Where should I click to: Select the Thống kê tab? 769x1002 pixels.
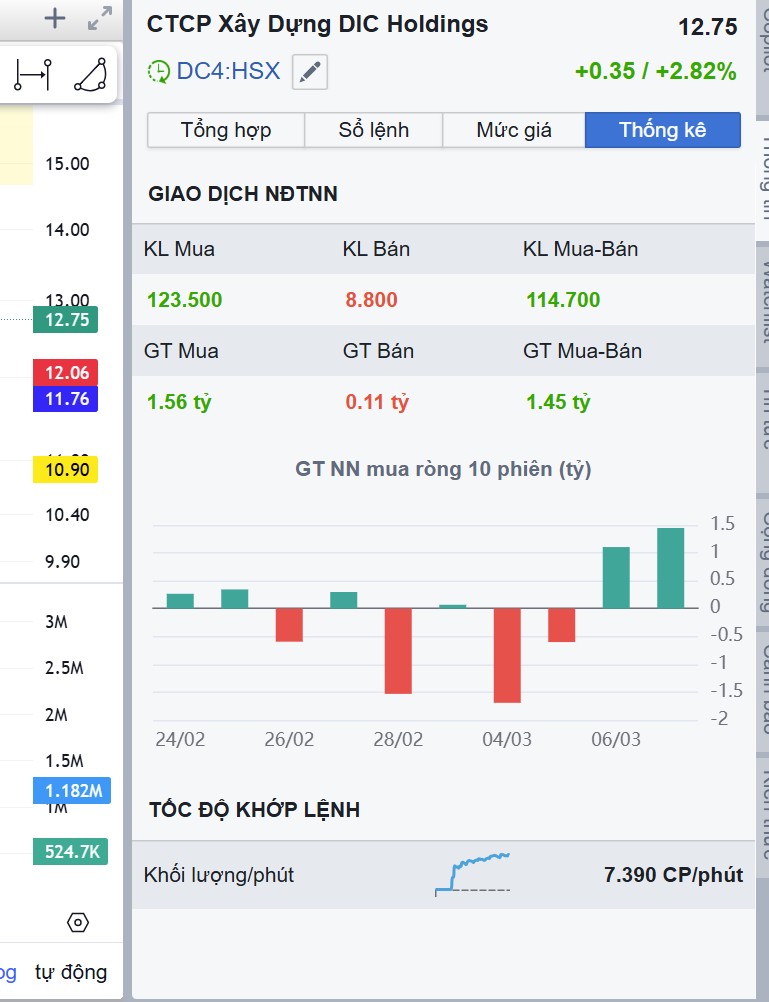tap(662, 130)
